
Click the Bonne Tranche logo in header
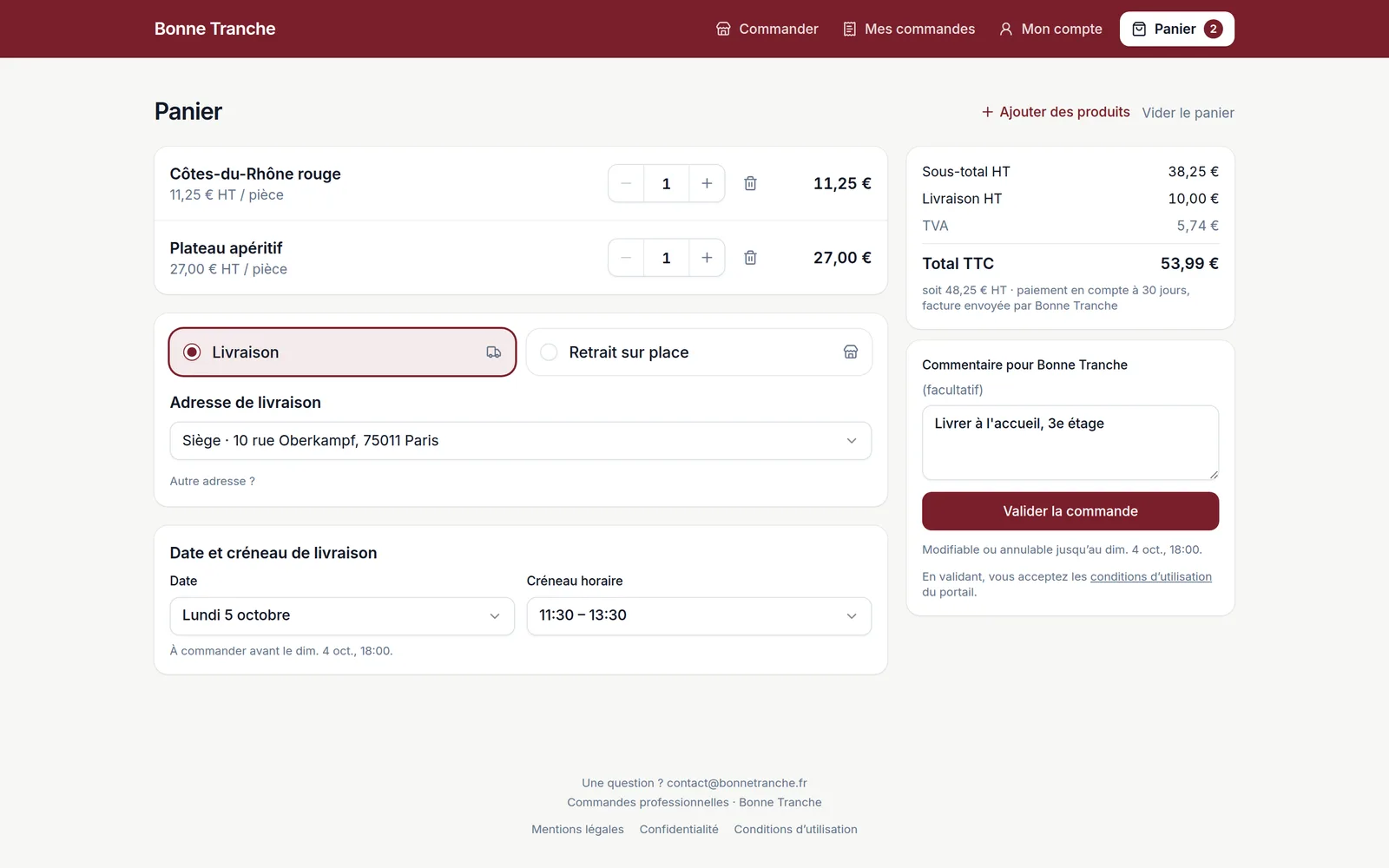click(x=215, y=29)
